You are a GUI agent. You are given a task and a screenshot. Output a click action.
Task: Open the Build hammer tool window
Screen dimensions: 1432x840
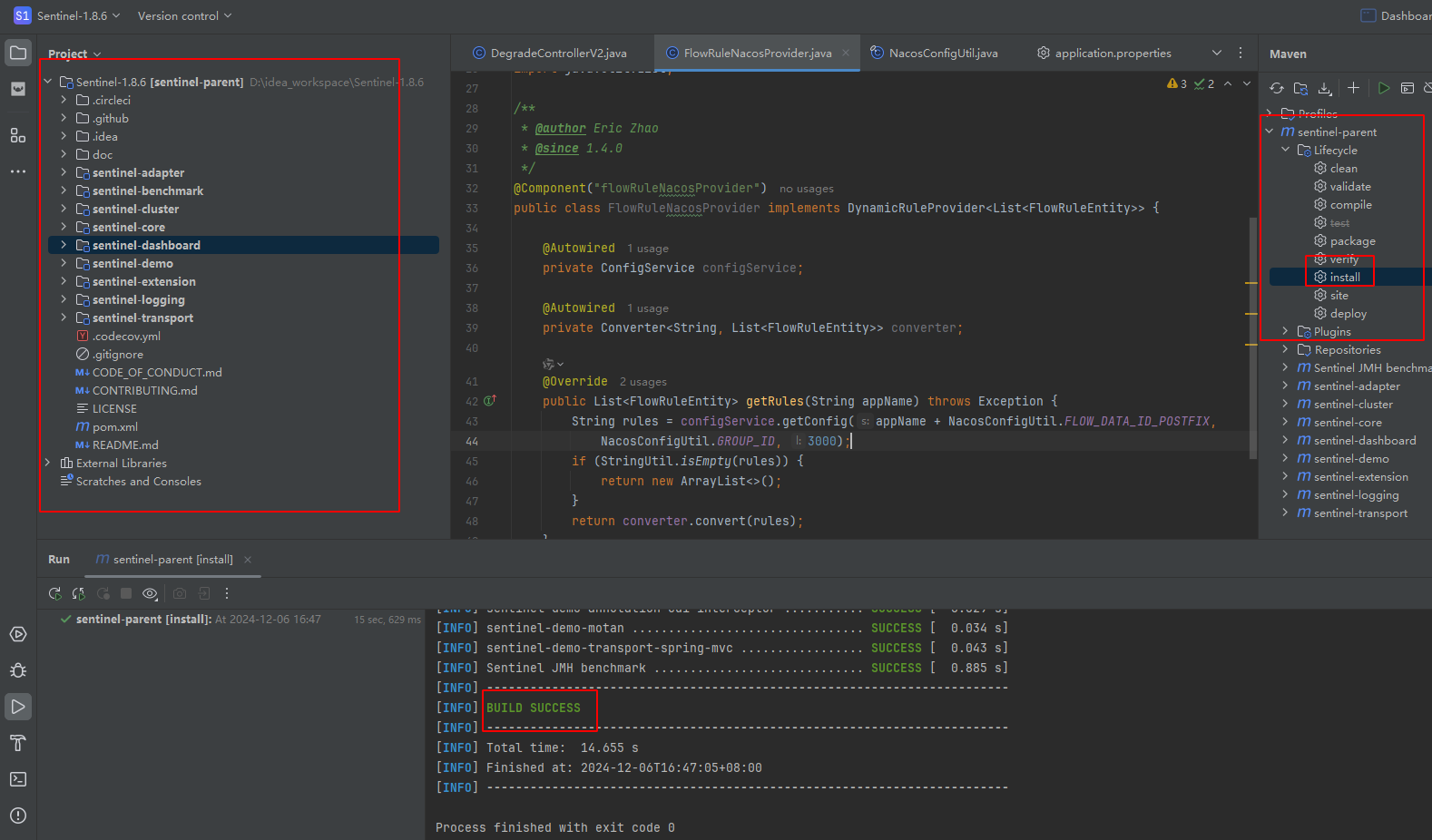pos(18,743)
